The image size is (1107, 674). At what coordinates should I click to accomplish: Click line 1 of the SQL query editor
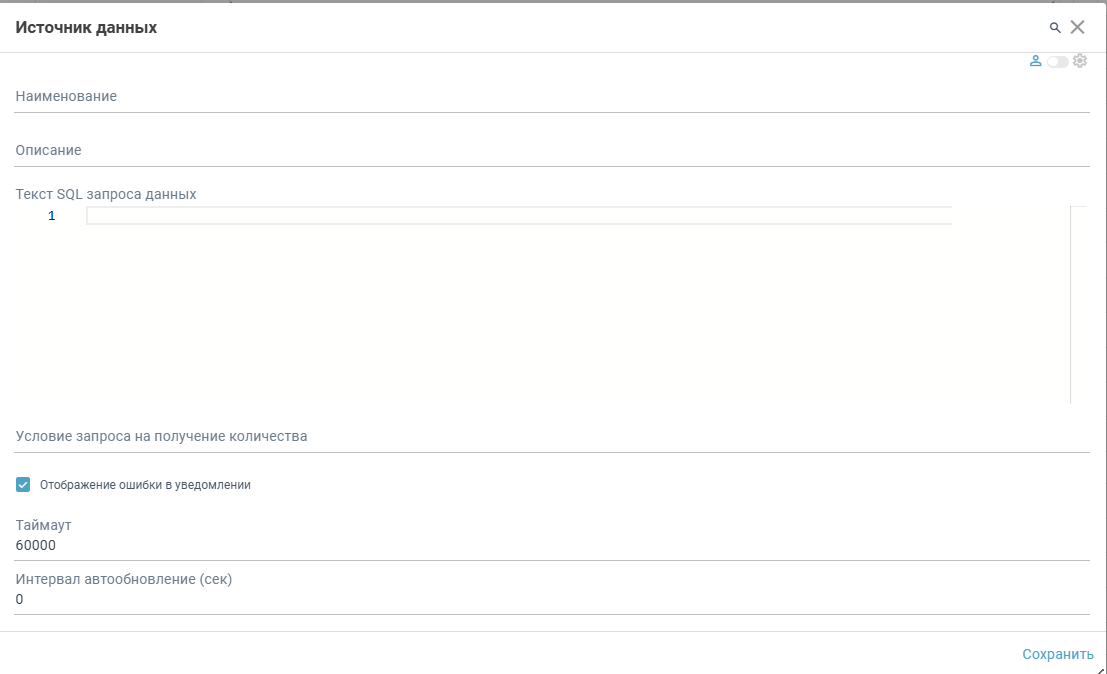click(x=400, y=215)
